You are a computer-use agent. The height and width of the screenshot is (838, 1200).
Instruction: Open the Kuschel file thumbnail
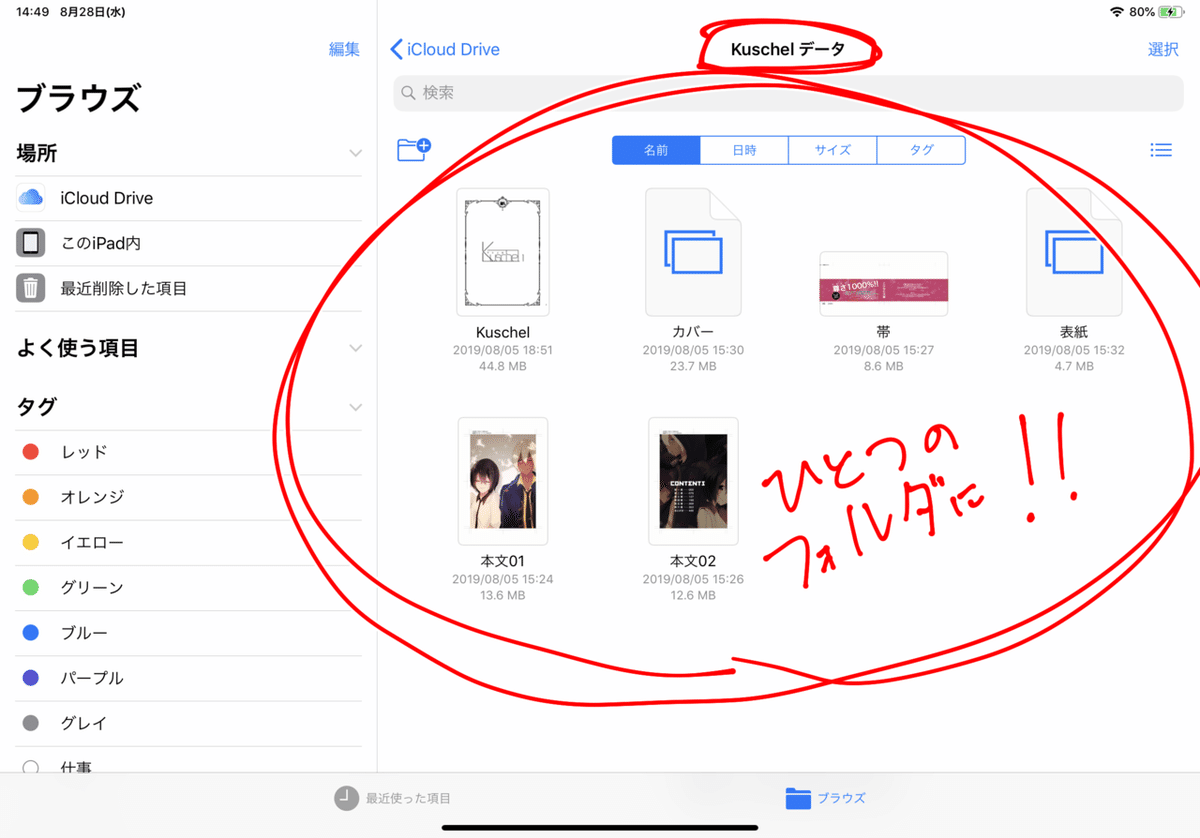(502, 252)
